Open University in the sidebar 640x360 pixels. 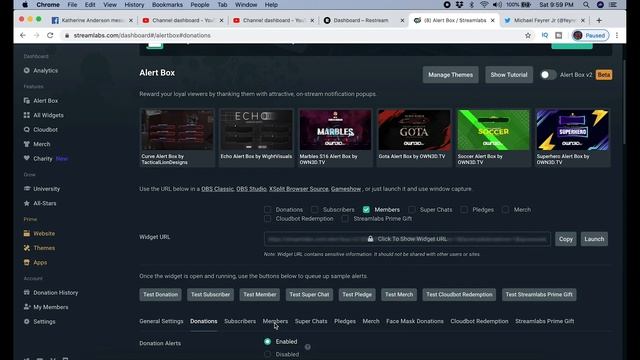pos(42,189)
